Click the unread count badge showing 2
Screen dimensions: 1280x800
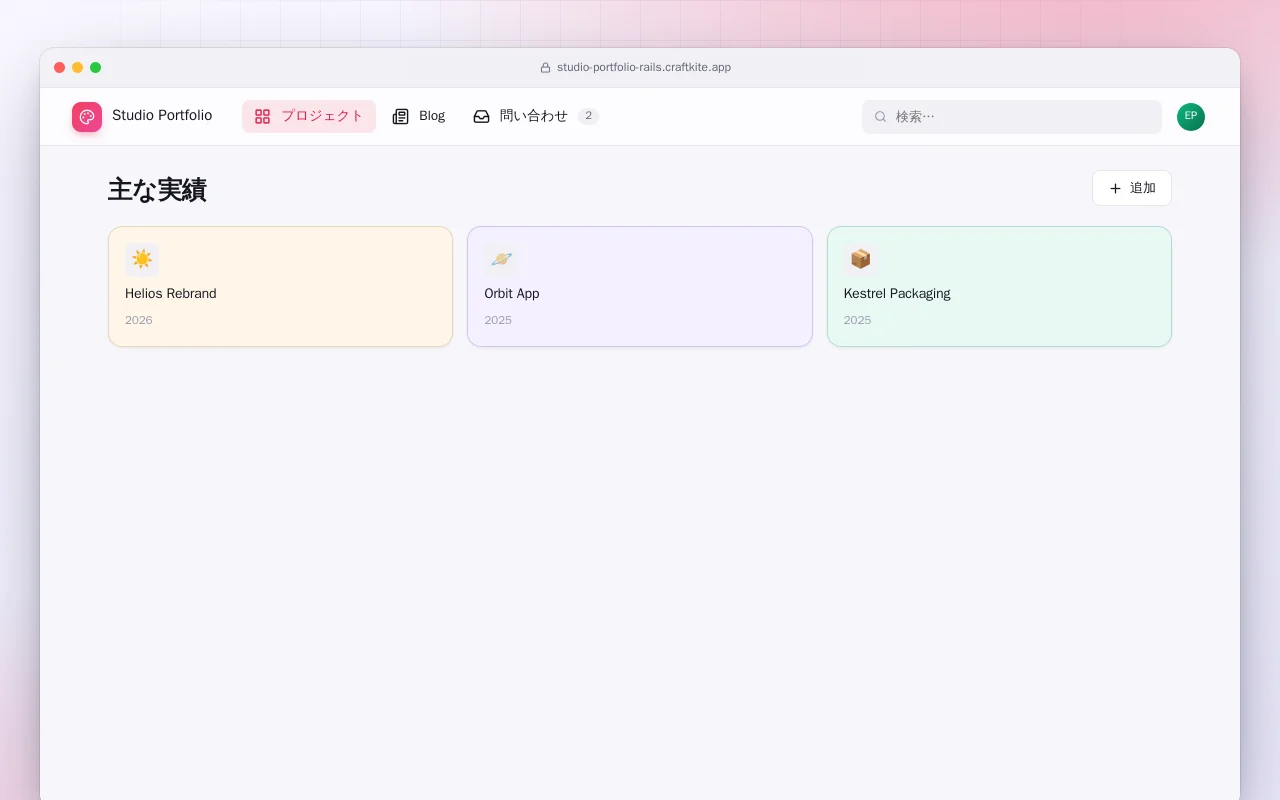pos(589,116)
